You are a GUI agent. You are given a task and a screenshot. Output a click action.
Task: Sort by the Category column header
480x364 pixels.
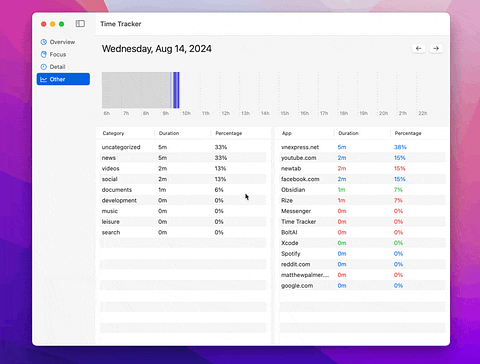[113, 133]
